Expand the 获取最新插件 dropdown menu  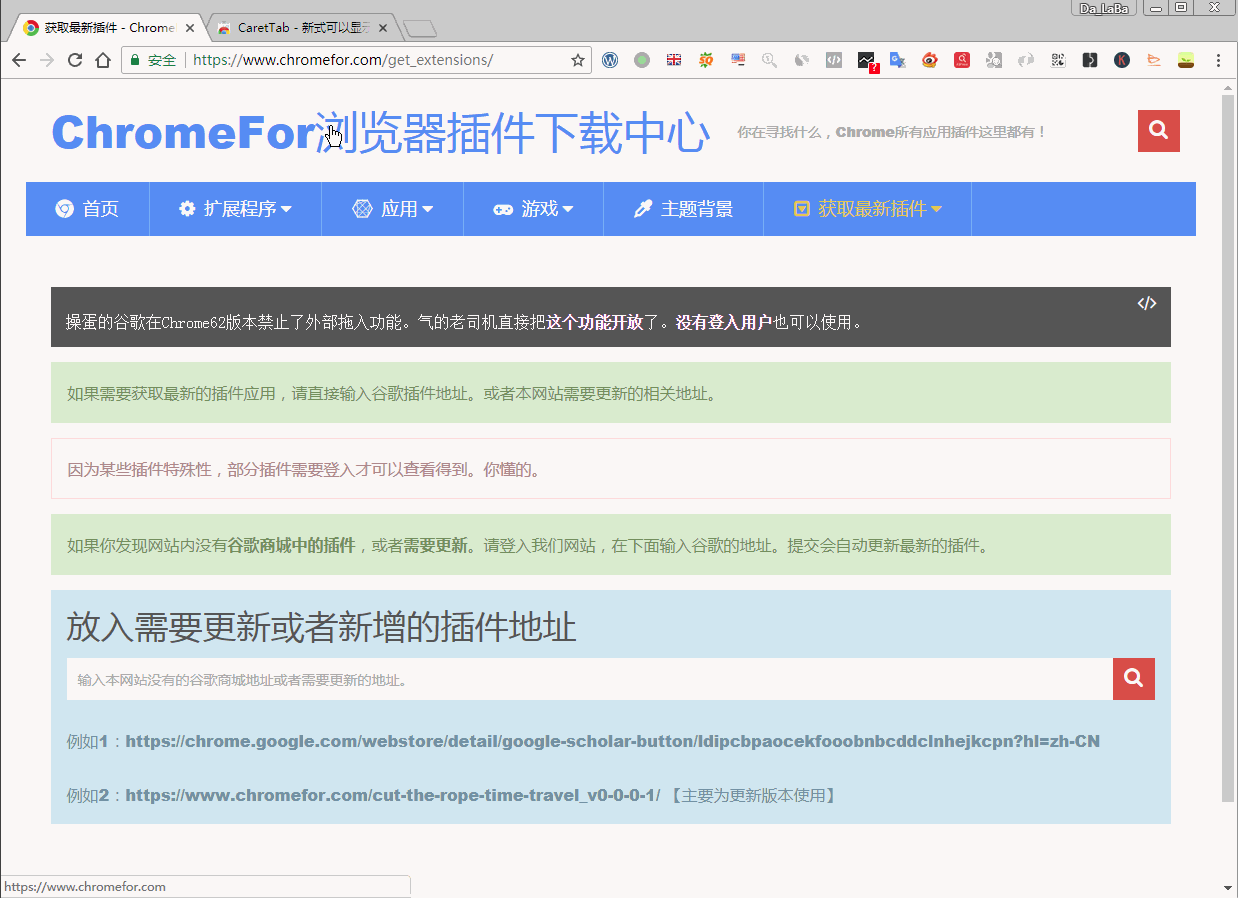[867, 209]
